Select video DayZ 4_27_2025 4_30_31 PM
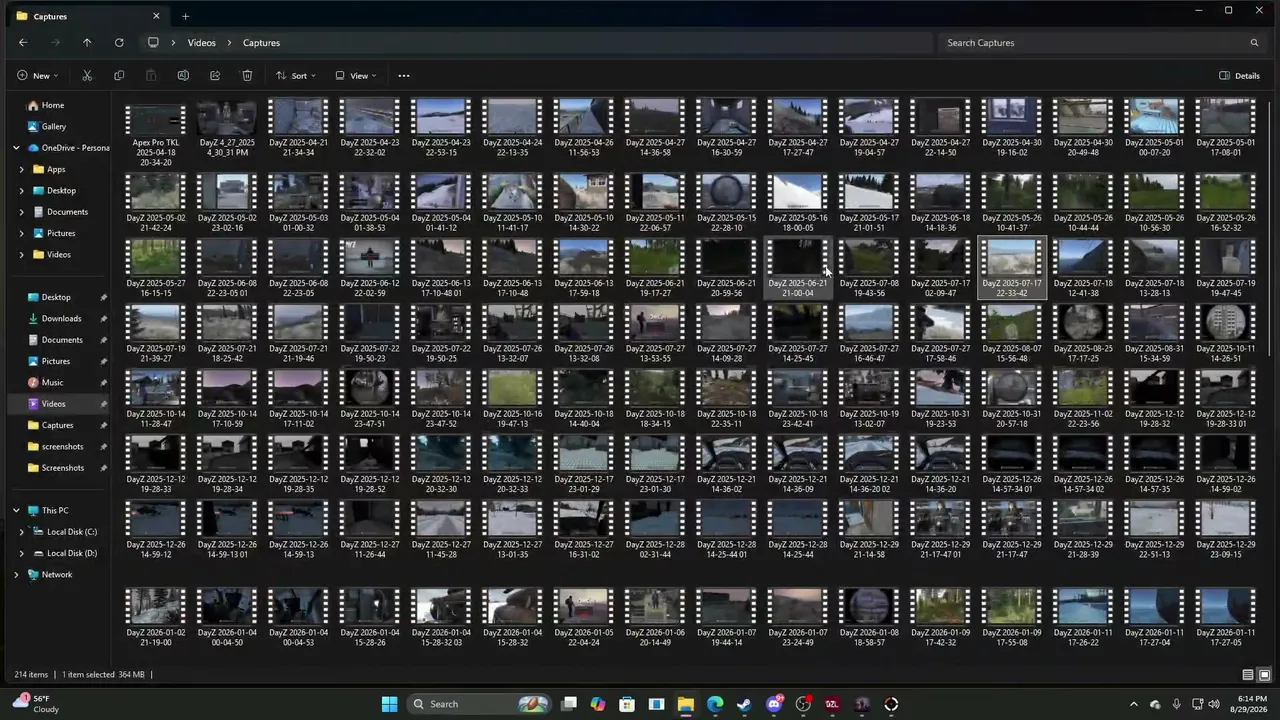Viewport: 1280px width, 720px height. (227, 129)
